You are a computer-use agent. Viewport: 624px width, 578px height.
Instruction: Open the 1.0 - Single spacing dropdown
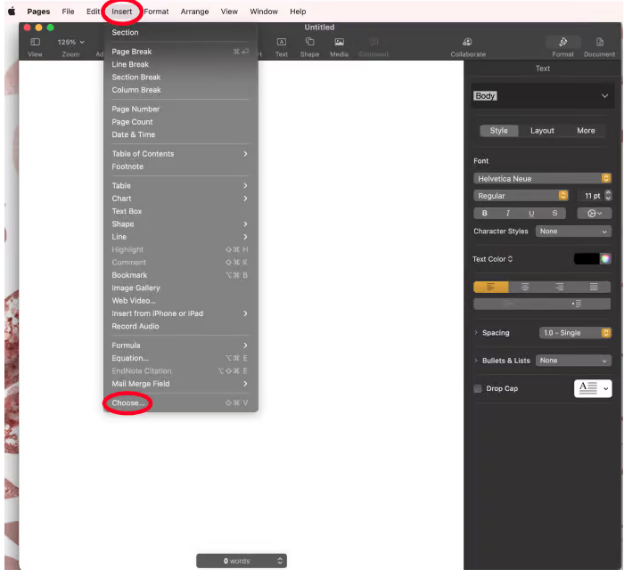point(575,333)
